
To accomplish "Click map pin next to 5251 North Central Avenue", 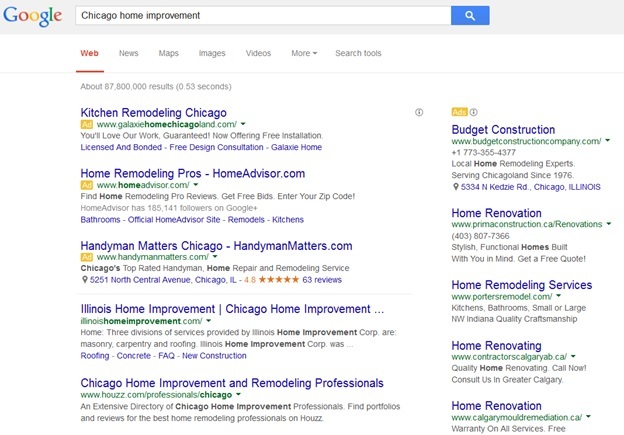I will pos(84,280).
